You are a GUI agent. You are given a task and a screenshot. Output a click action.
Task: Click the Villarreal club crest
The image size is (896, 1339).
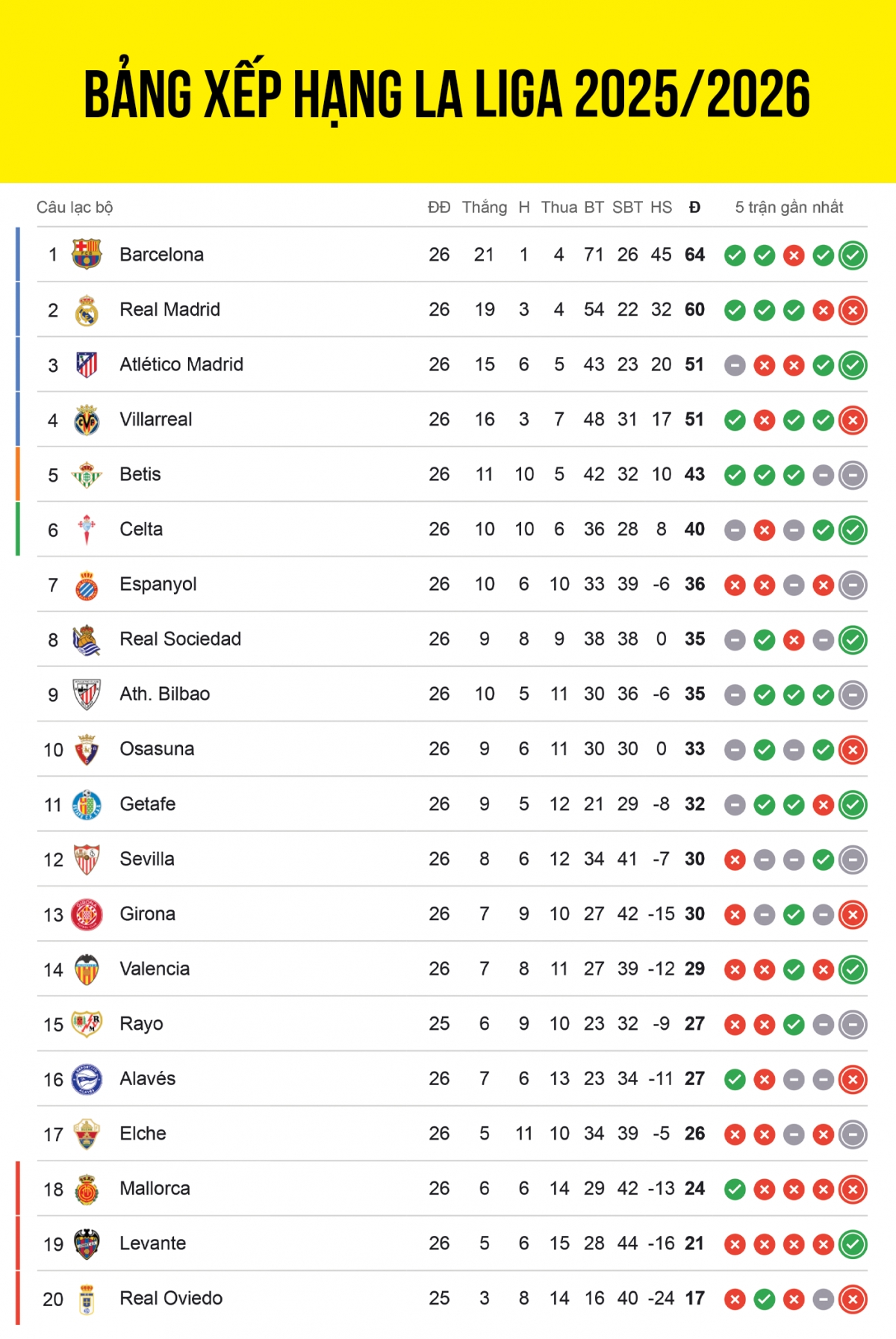tap(87, 420)
